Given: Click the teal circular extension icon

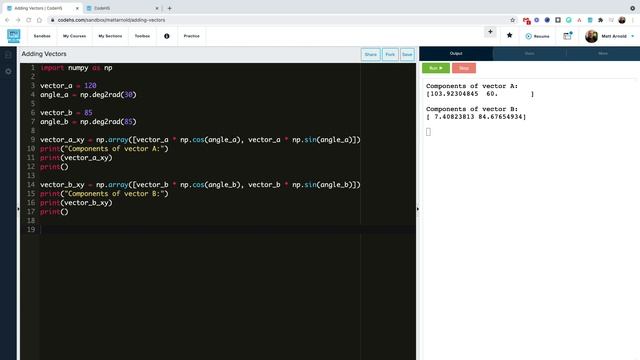Looking at the screenshot, I should [569, 20].
